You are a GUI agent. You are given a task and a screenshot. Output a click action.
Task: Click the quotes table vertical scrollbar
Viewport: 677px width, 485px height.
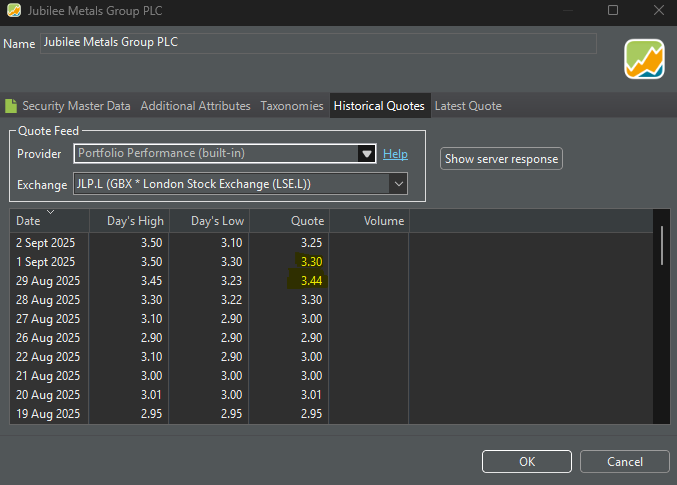661,245
